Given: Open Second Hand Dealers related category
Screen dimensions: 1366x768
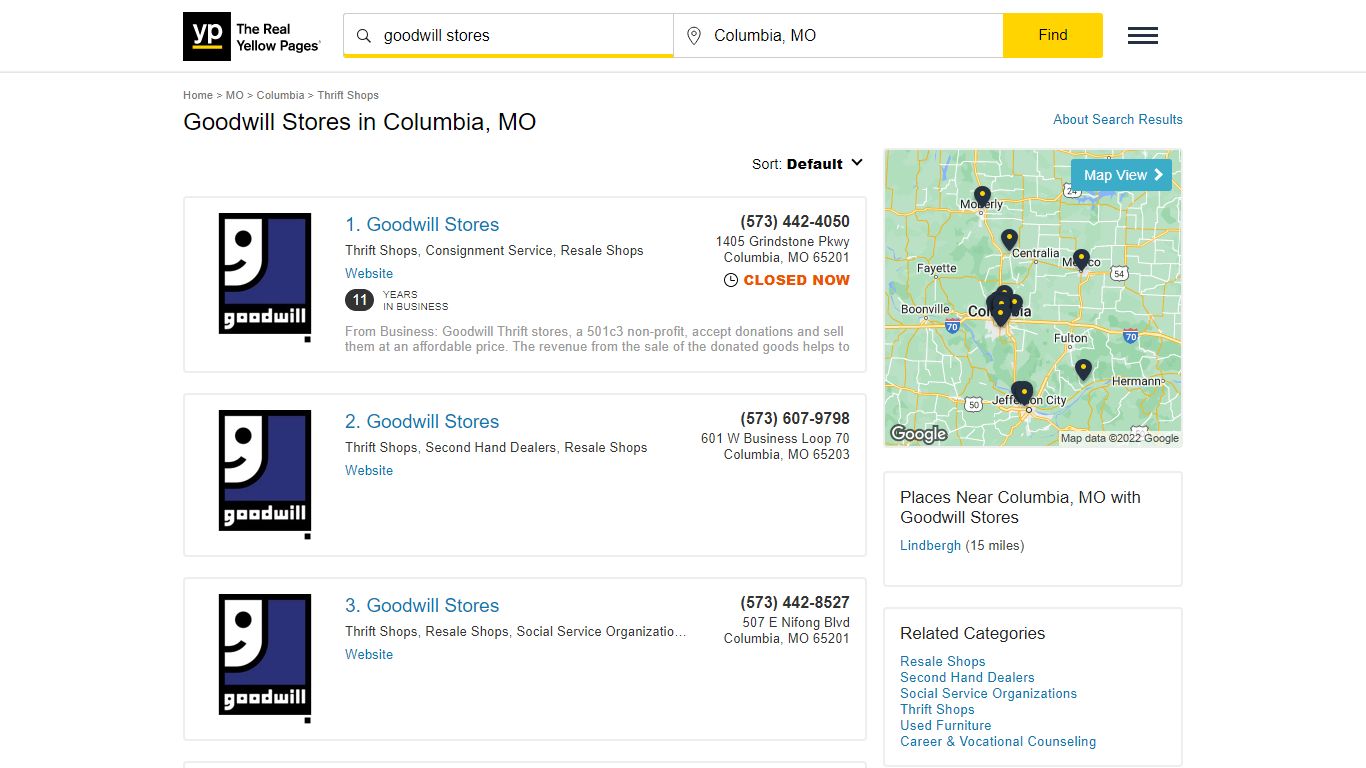Looking at the screenshot, I should tap(967, 678).
